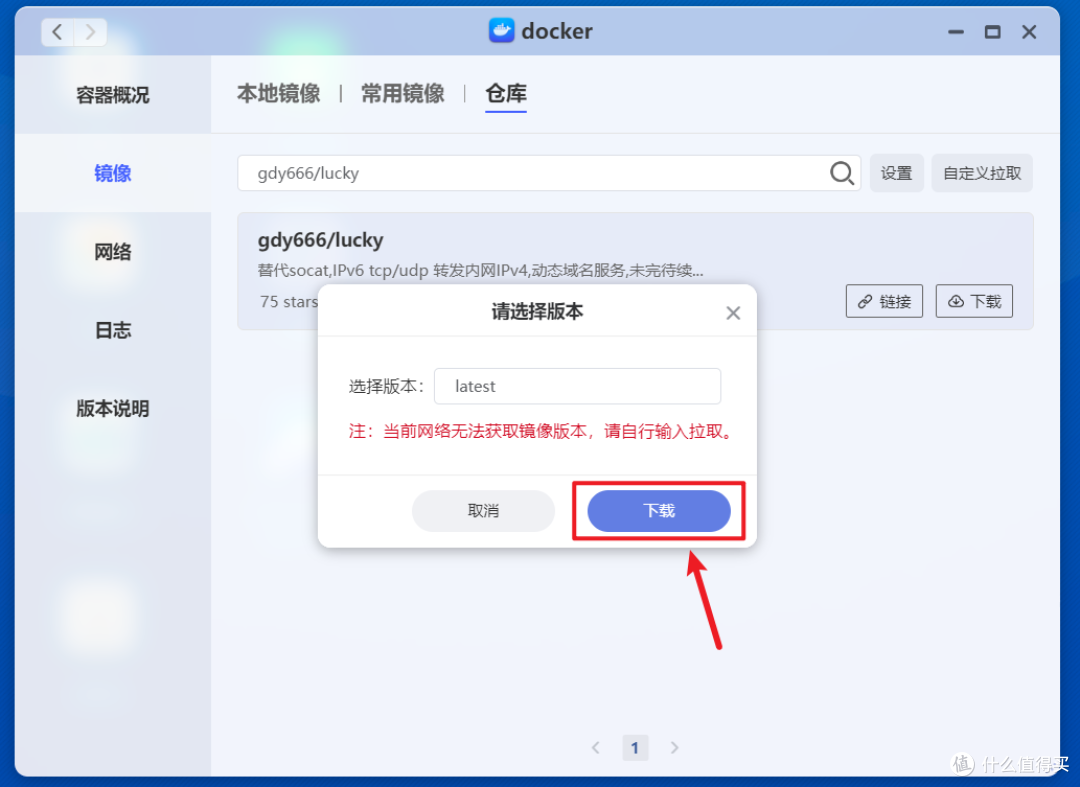The image size is (1080, 787).
Task: Minimize the docker window
Action: pos(955,32)
